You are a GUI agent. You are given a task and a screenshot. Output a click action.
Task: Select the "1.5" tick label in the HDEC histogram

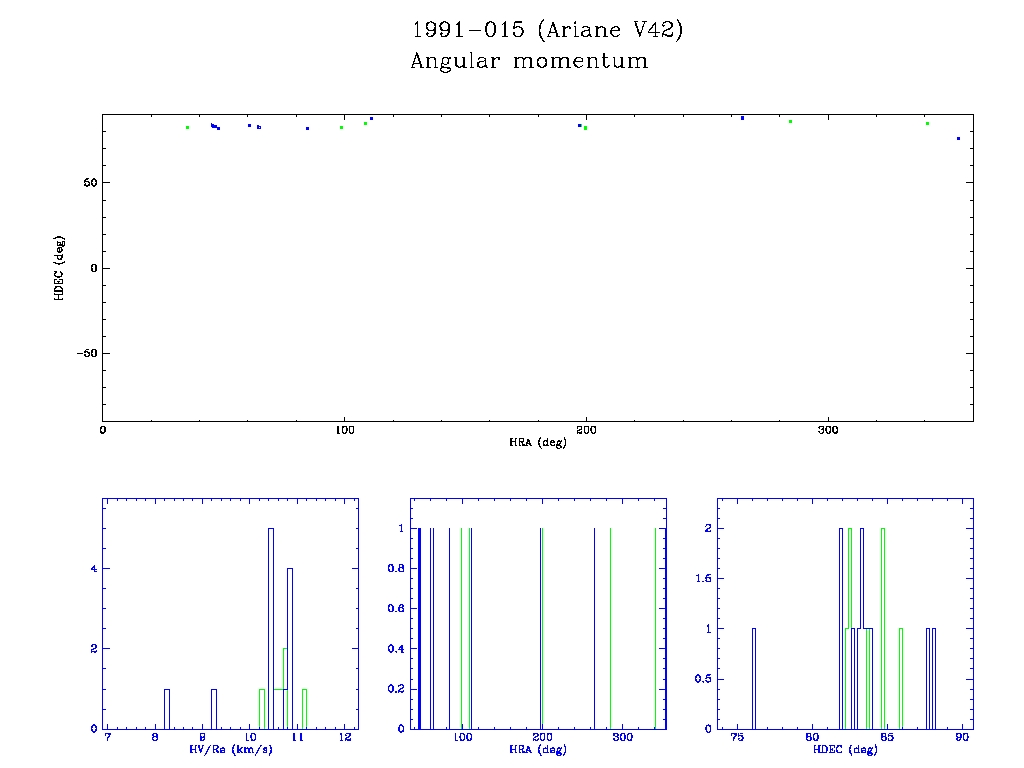coord(703,579)
